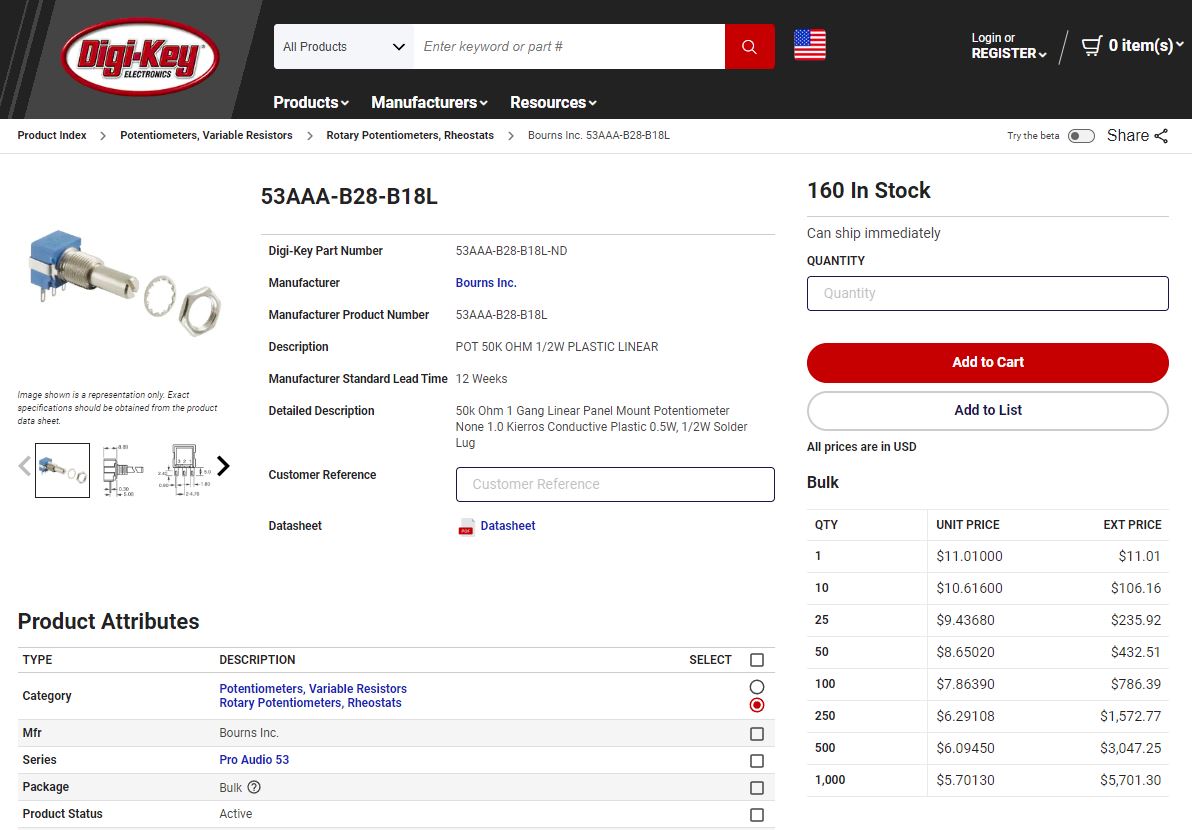This screenshot has width=1192, height=830.
Task: Toggle the Try the beta switch
Action: tap(1081, 136)
